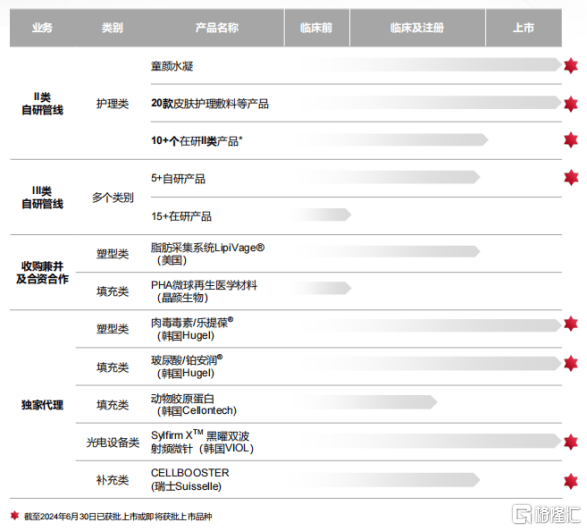Click the 光电设备类 category label

pos(113,442)
